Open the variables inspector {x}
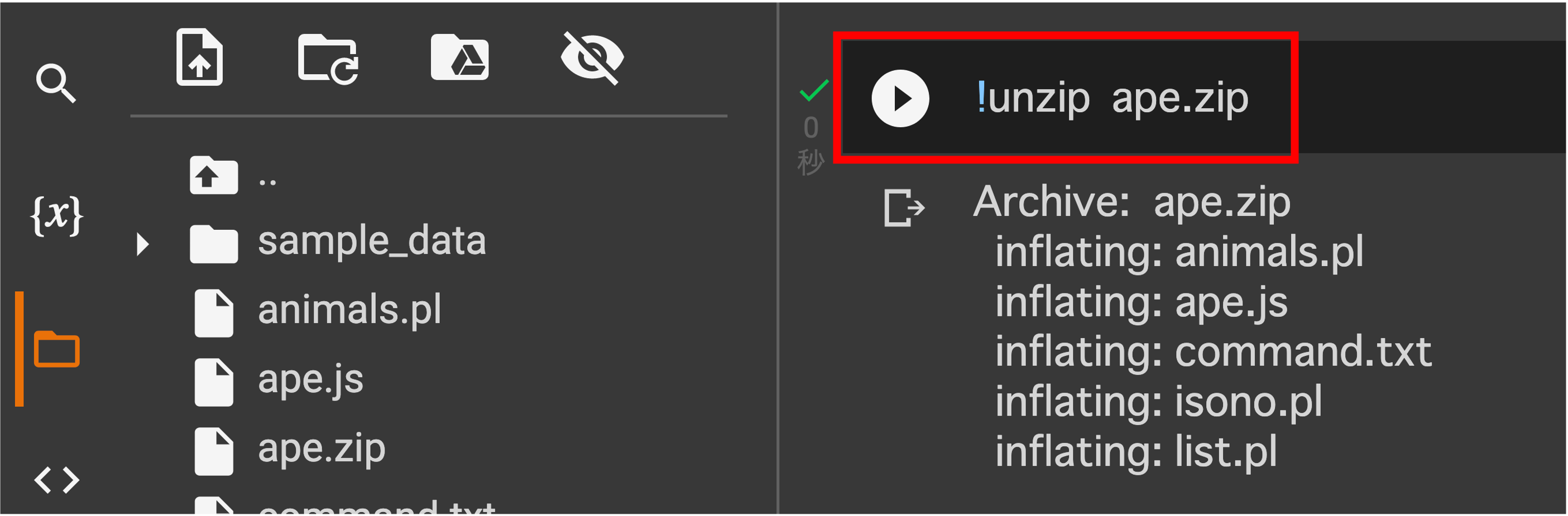Viewport: 1568px width, 516px height. (56, 215)
